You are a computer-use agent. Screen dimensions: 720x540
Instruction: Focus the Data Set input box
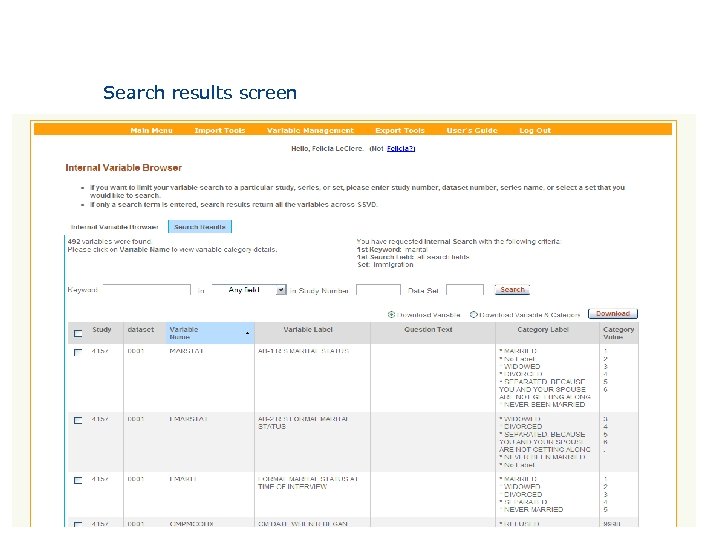(x=465, y=290)
